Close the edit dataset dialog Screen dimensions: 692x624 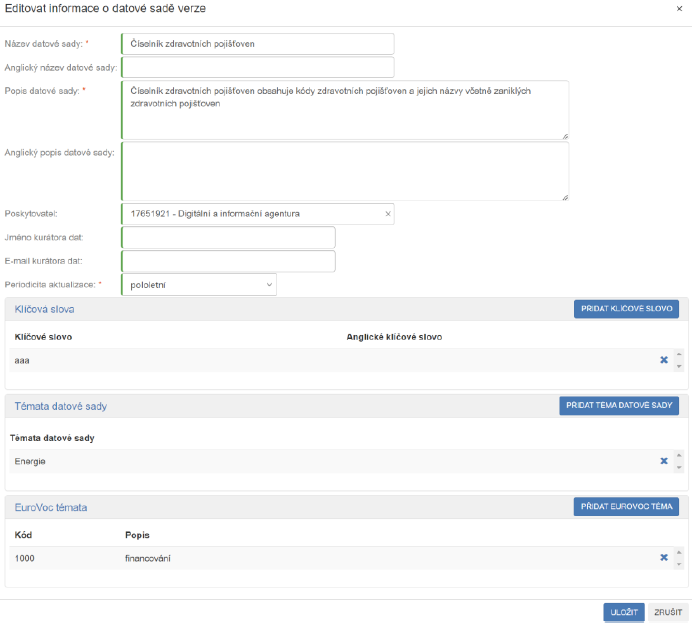pos(680,8)
